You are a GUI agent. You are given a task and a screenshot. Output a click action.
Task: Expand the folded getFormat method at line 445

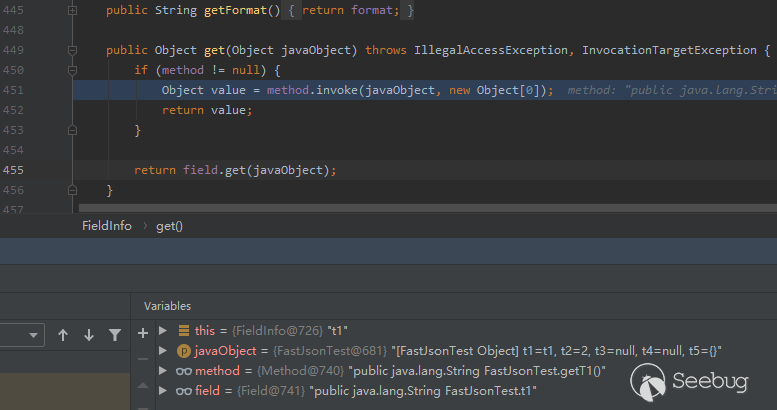coord(72,10)
